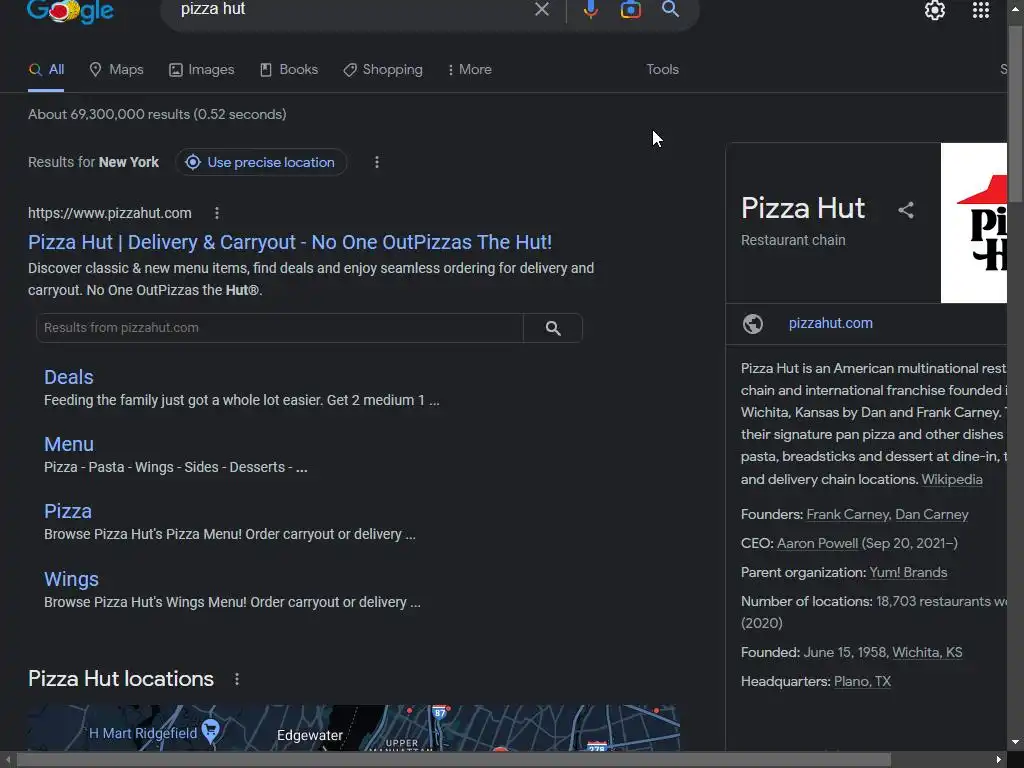This screenshot has width=1024, height=768.
Task: Open Pizza Hut Delivery & Carryout result title
Action: pyautogui.click(x=290, y=242)
